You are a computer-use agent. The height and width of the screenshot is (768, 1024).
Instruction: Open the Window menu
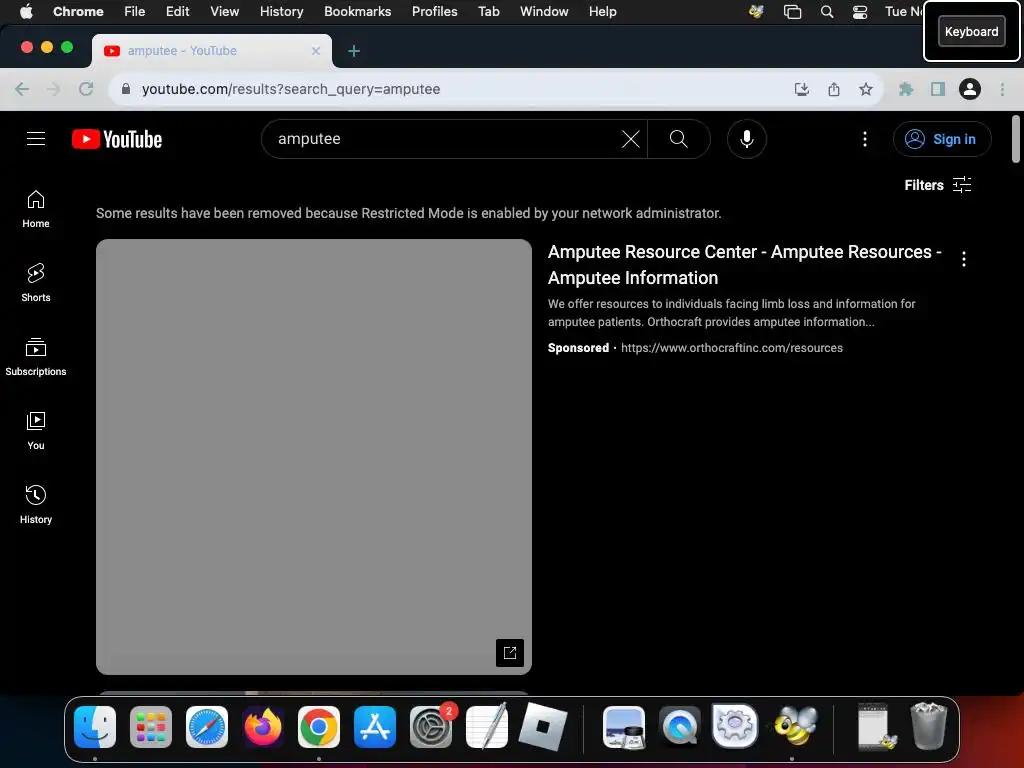[x=544, y=12]
